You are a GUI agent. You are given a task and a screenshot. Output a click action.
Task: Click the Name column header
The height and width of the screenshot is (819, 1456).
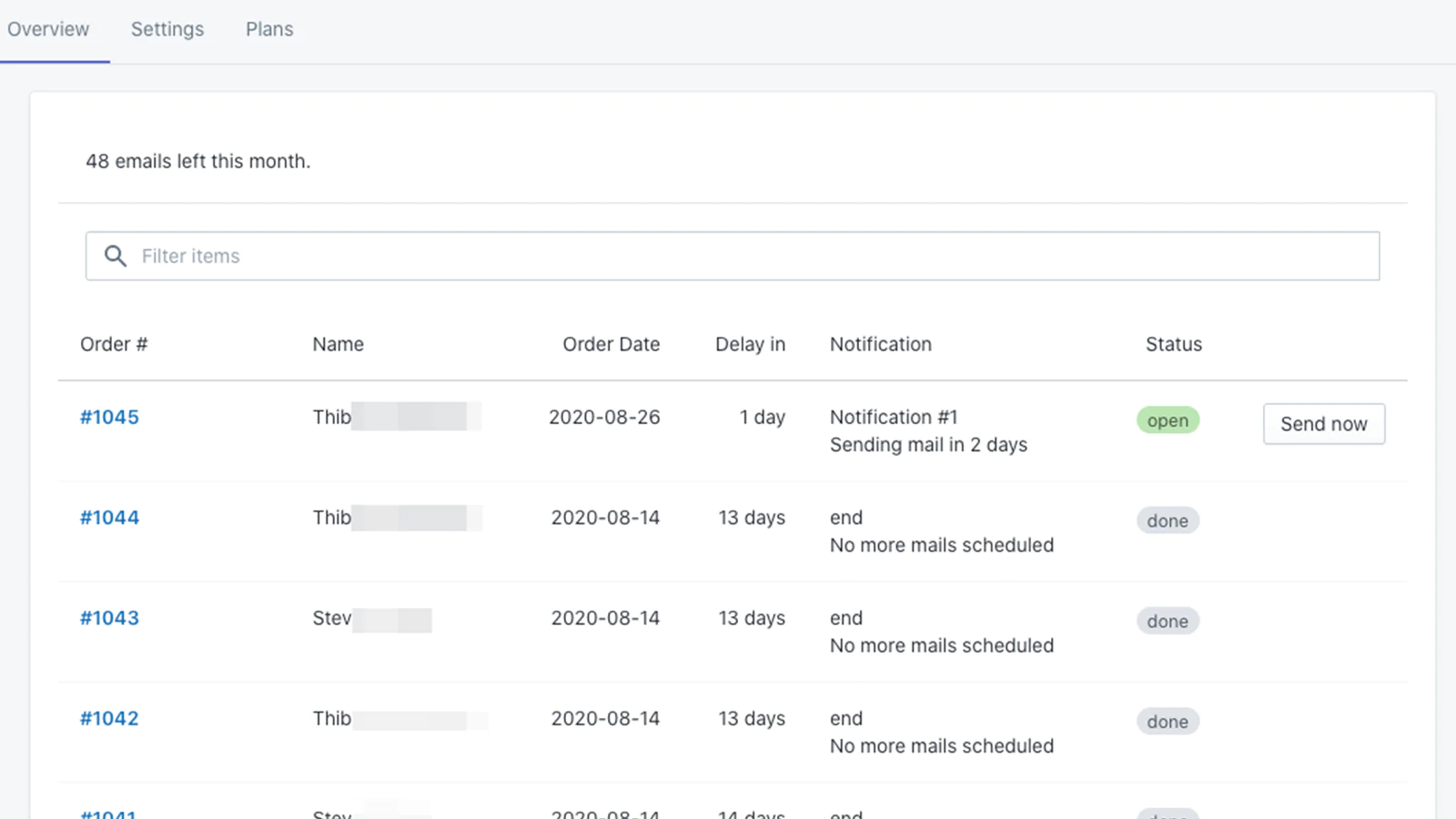point(339,344)
